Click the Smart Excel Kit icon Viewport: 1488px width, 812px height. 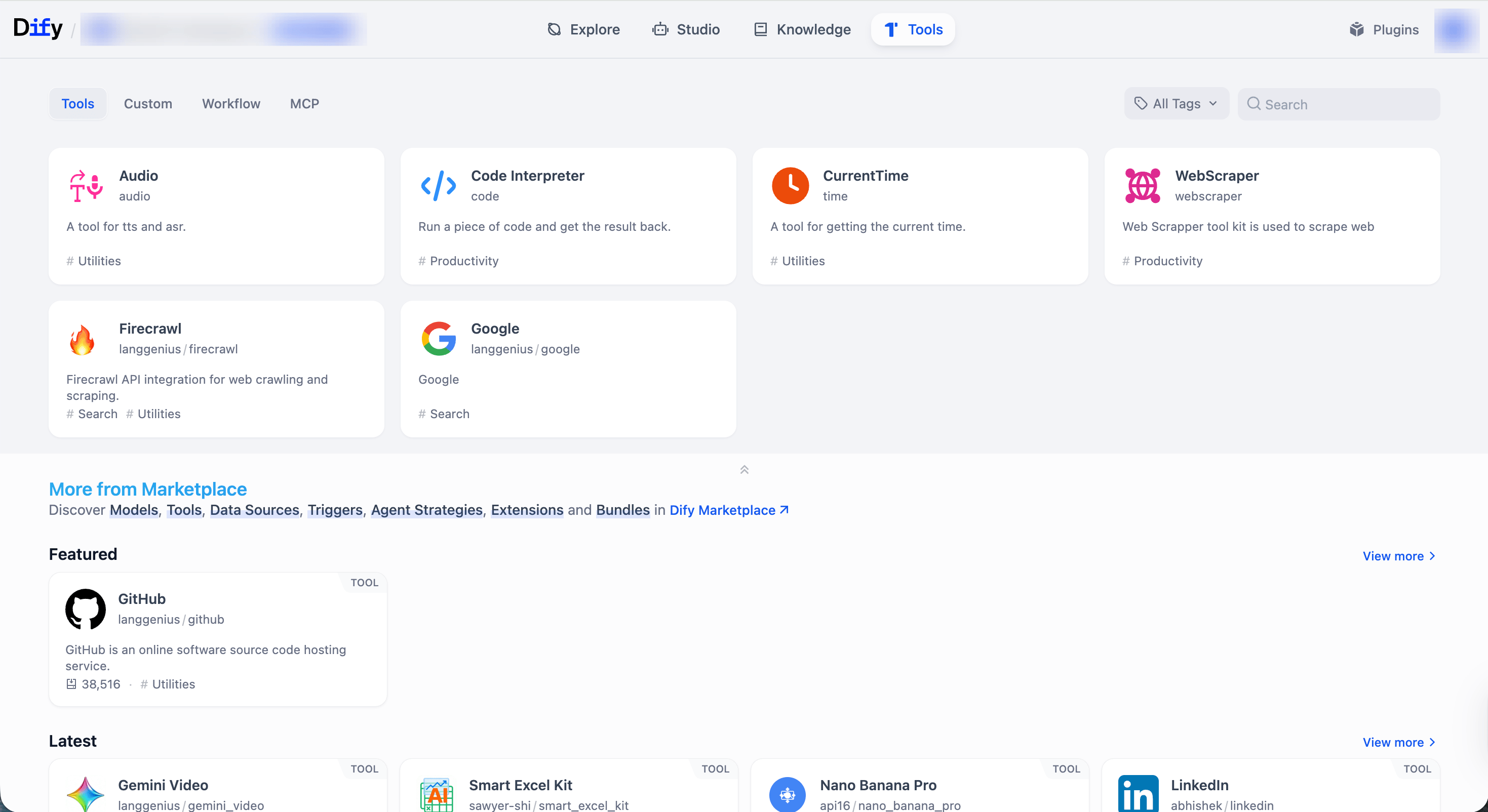tap(437, 795)
